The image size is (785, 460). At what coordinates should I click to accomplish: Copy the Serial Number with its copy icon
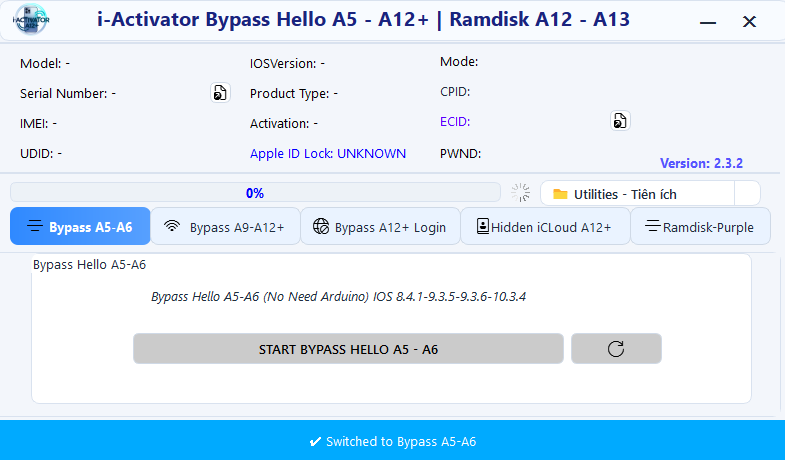pyautogui.click(x=220, y=93)
